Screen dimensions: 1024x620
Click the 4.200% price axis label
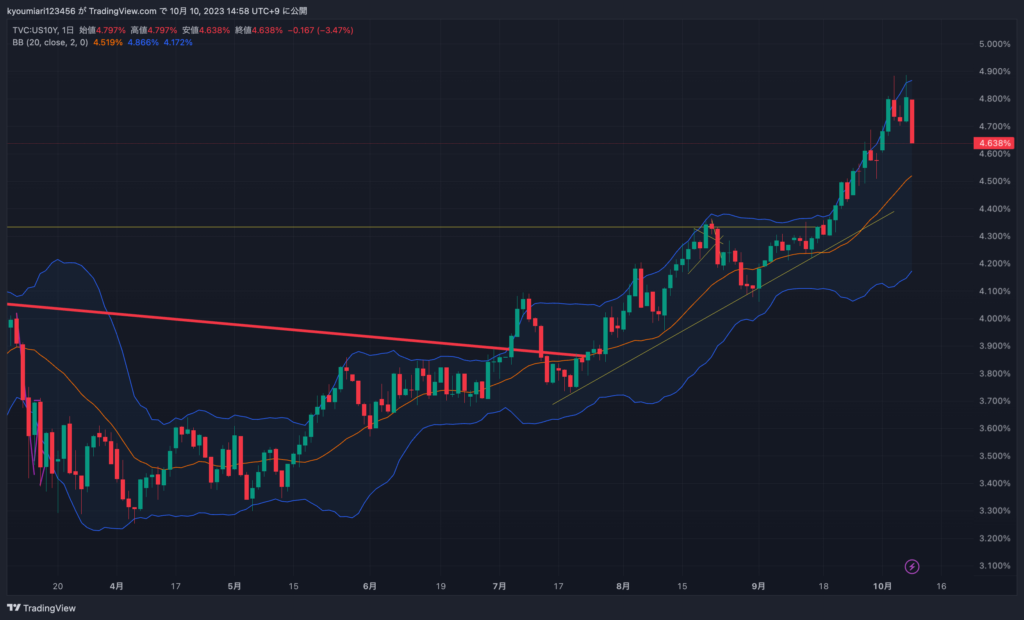[x=995, y=264]
